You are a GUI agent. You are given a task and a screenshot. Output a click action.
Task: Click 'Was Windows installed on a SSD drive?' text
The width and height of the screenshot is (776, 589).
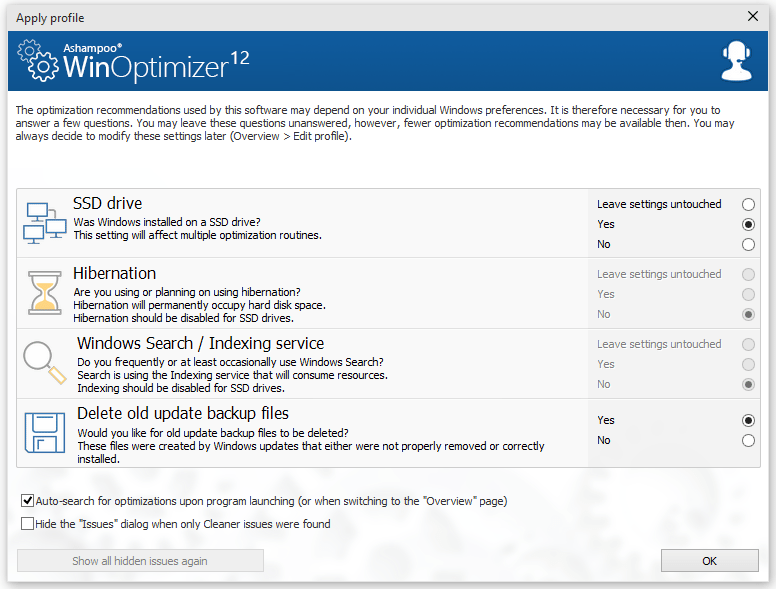pos(167,222)
